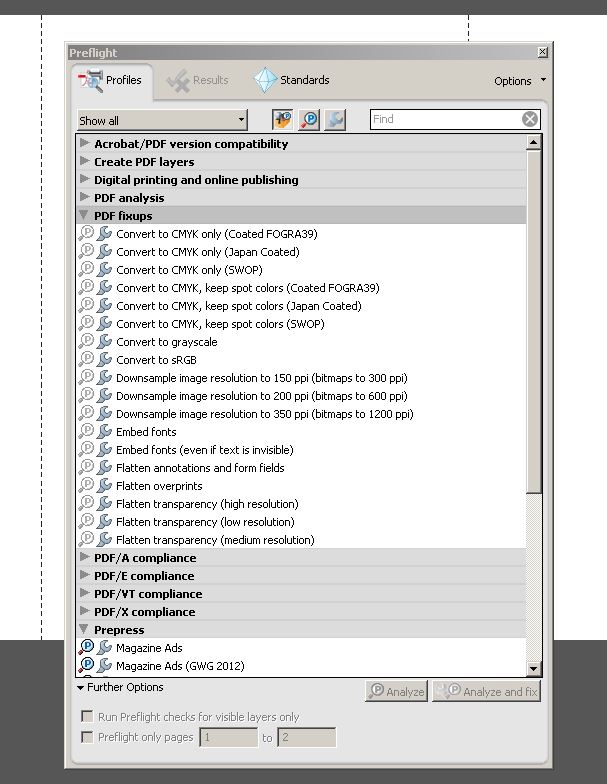607x784 pixels.
Task: Click the scrollbar up arrow in profile list
Action: 534,143
